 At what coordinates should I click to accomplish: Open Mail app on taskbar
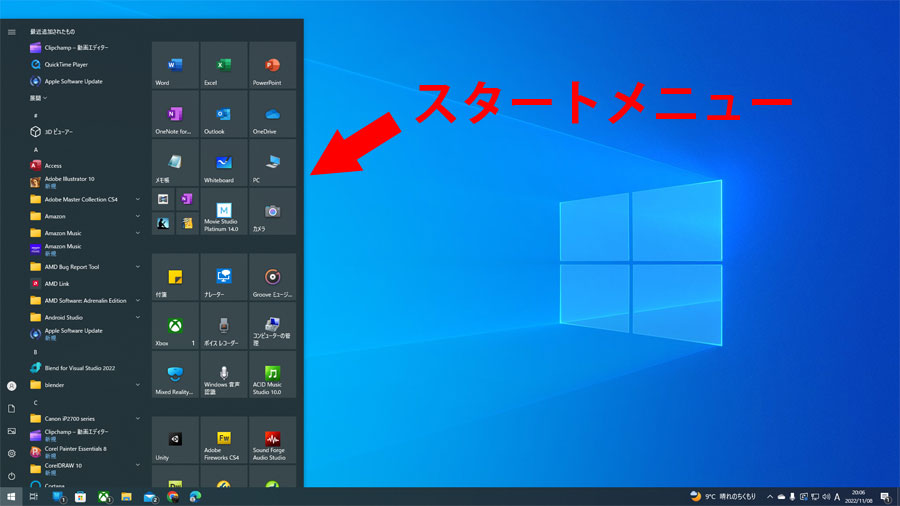(150, 497)
